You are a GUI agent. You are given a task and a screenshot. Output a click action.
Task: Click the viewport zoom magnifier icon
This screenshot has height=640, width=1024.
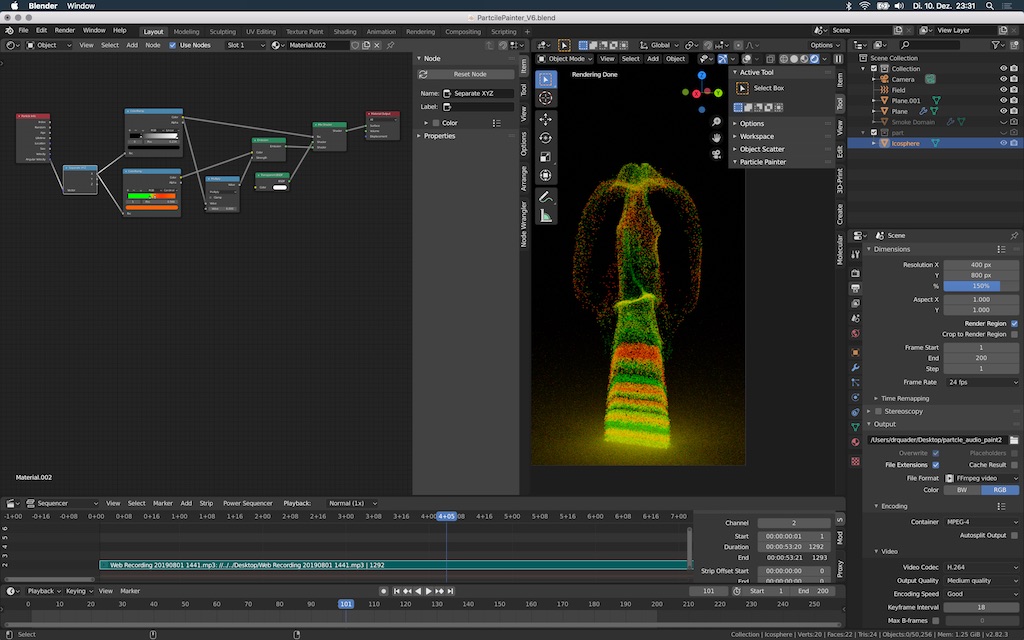click(x=716, y=122)
